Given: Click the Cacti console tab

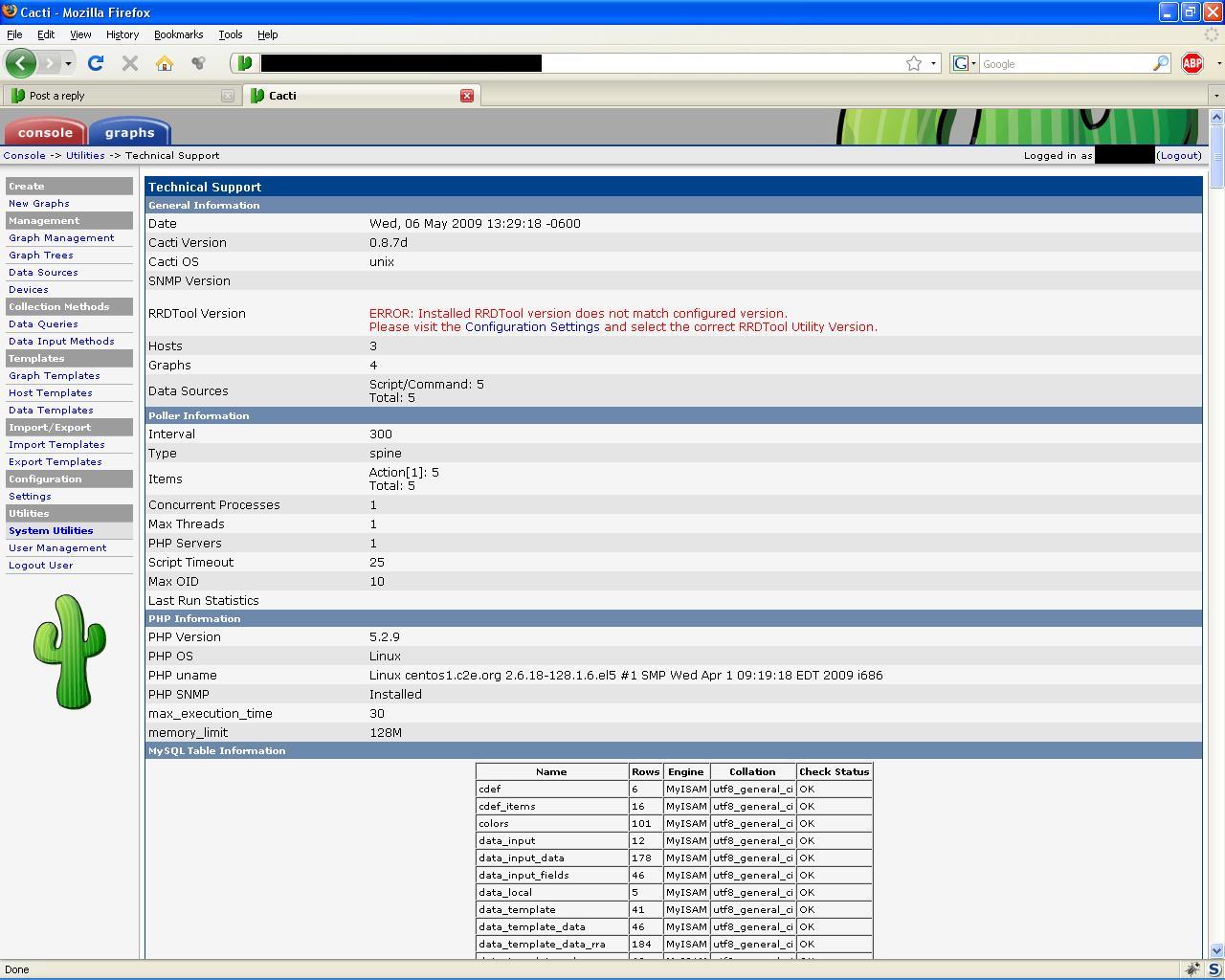Looking at the screenshot, I should [45, 132].
